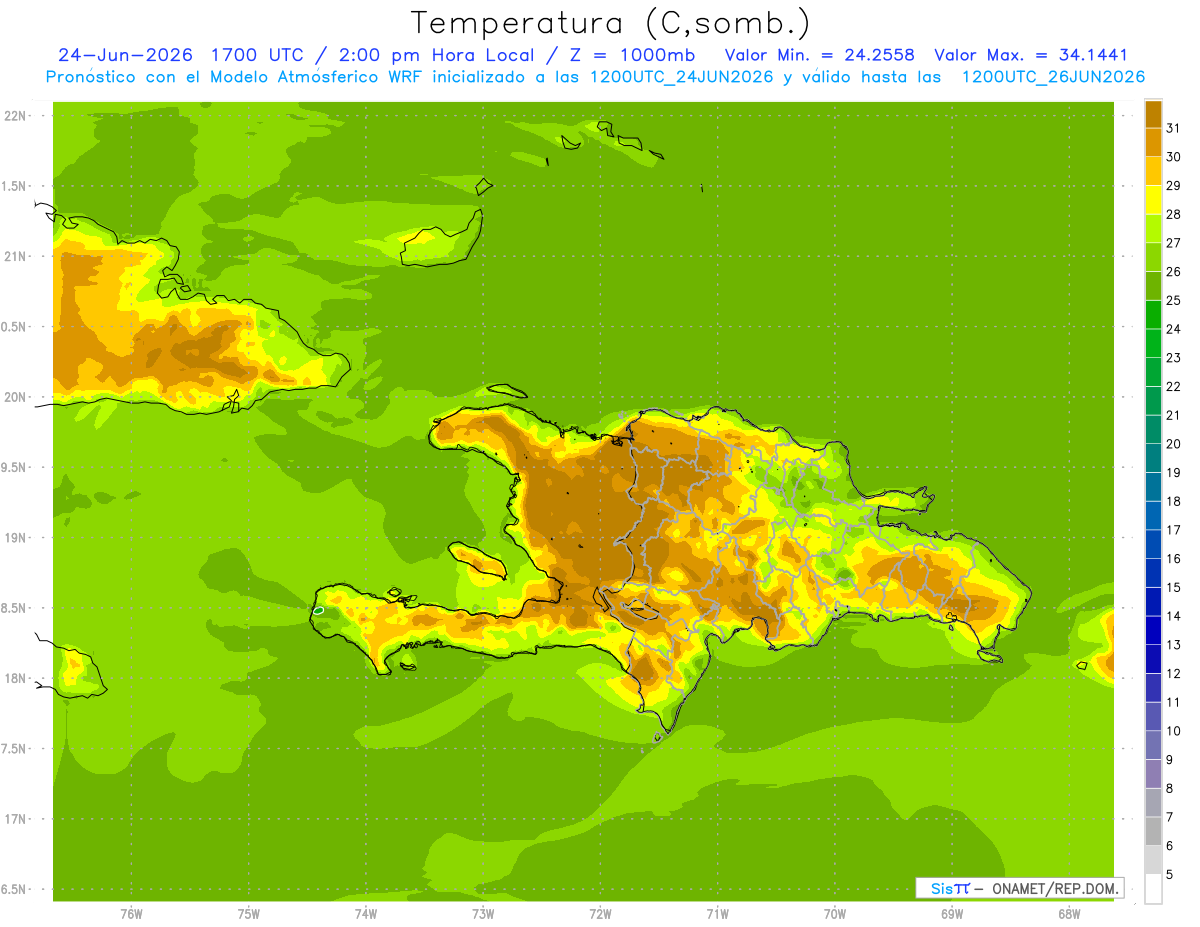1200x927 pixels.
Task: Click the yellow colorbar segment between 28 and 29
Action: tap(1153, 200)
